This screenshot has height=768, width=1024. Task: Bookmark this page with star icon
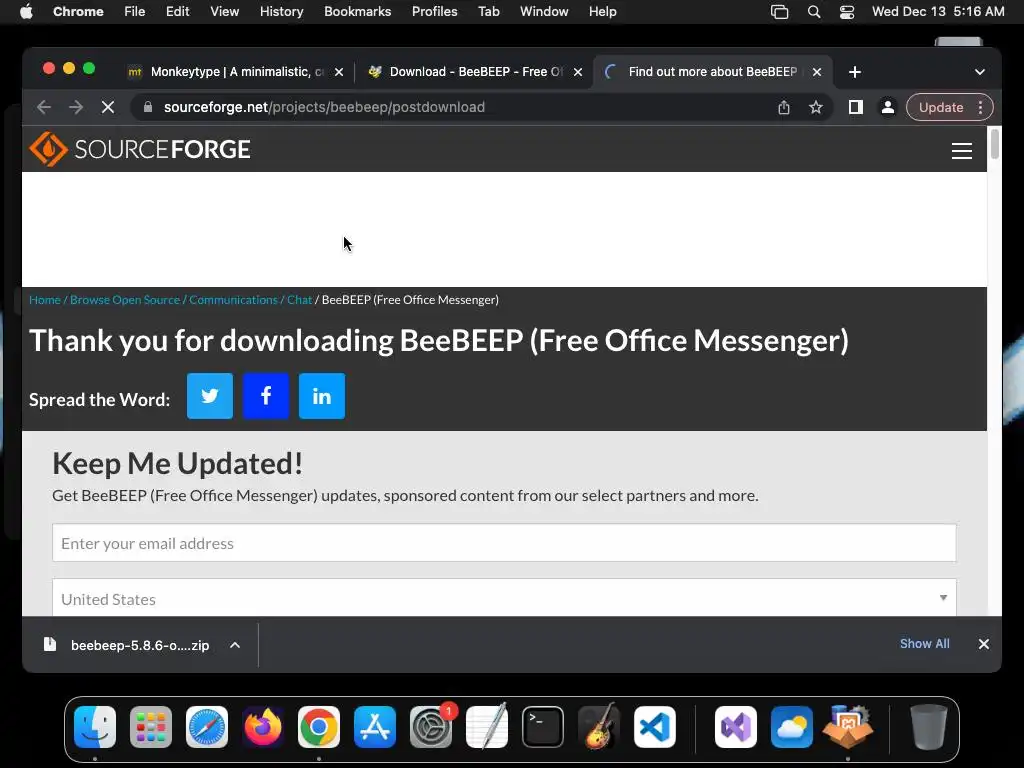(x=816, y=107)
